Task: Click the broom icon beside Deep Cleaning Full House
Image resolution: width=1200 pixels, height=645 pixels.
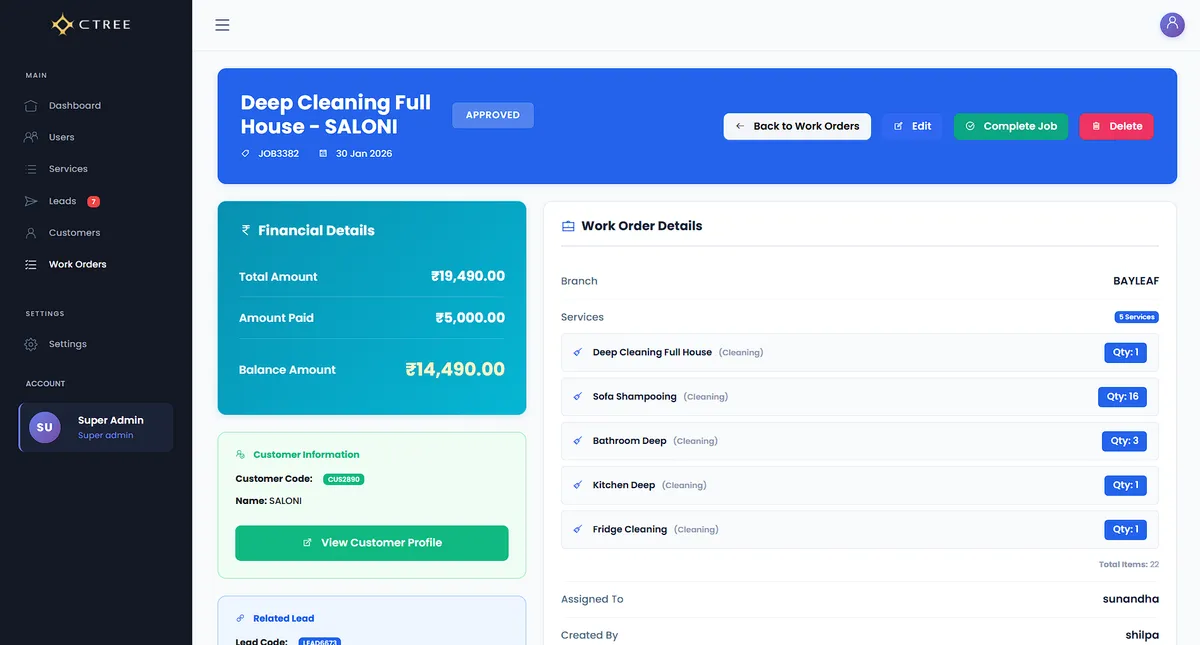Action: point(577,353)
